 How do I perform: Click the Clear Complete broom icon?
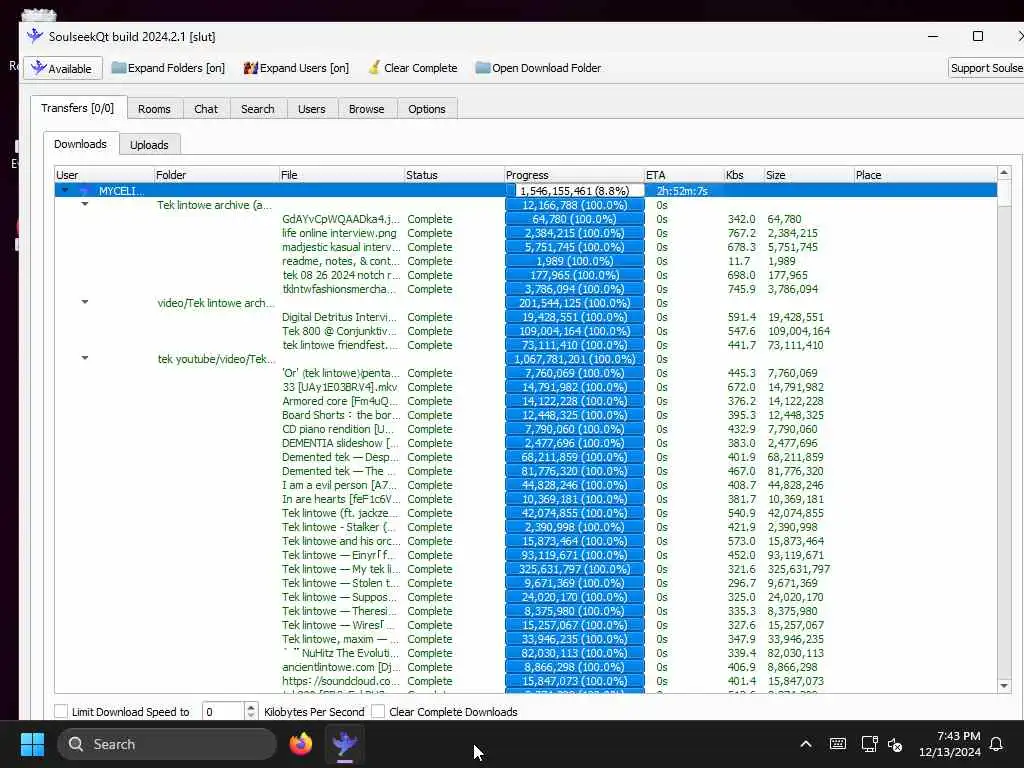point(374,67)
